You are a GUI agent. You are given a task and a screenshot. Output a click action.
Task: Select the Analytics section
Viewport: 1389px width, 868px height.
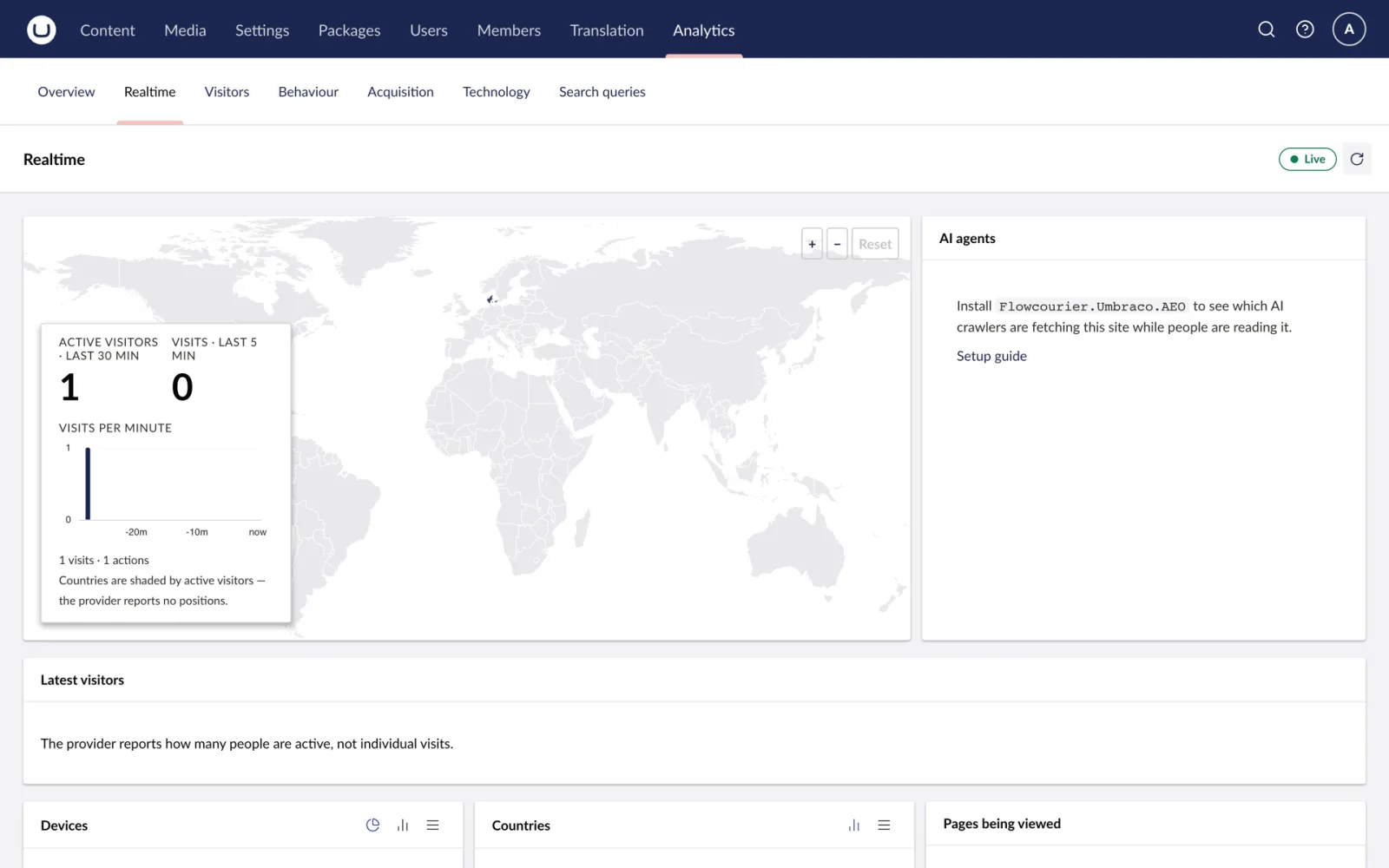tap(704, 30)
